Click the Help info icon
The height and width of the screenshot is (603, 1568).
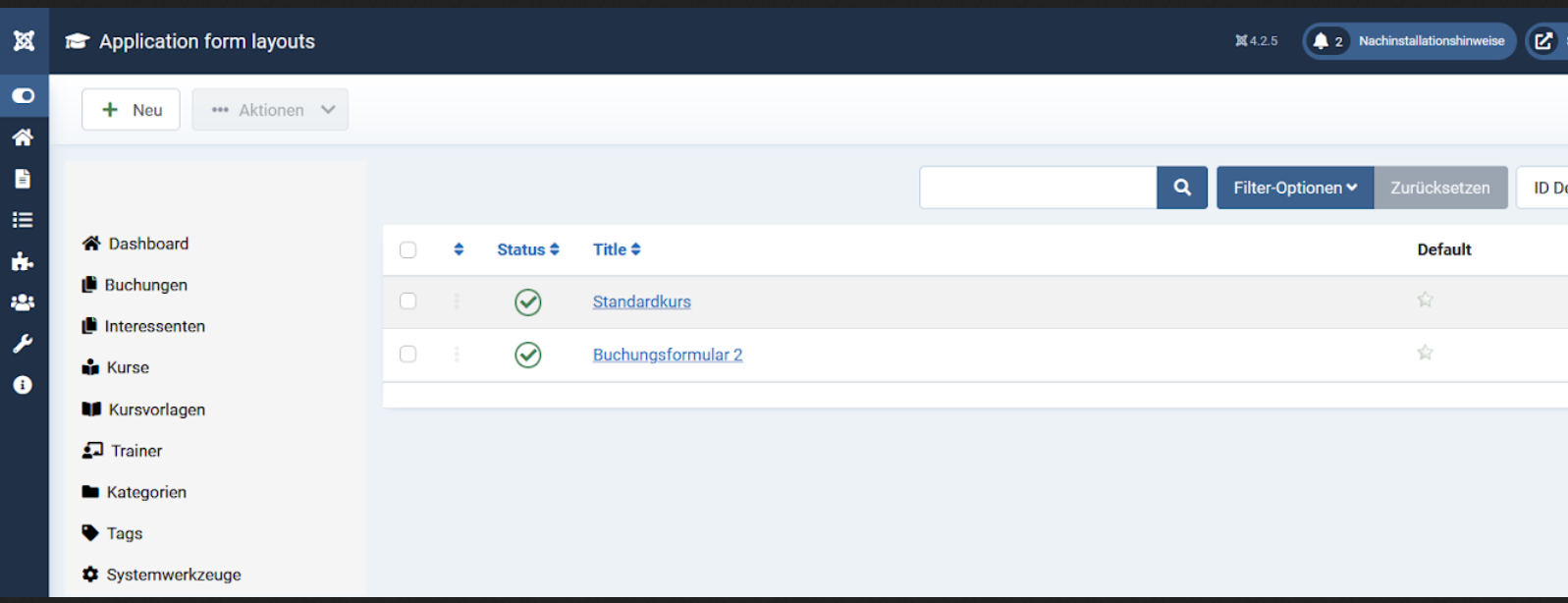tap(23, 385)
